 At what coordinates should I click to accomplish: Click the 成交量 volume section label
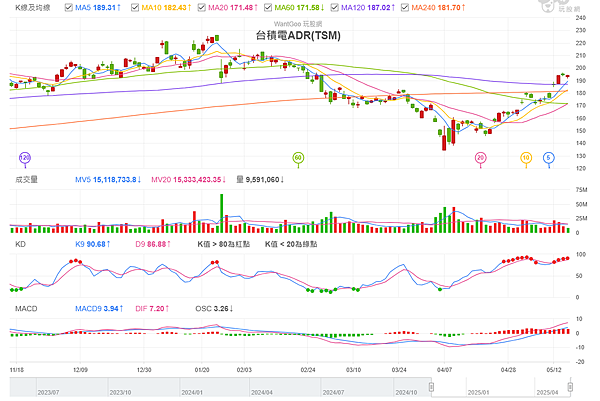(26, 179)
